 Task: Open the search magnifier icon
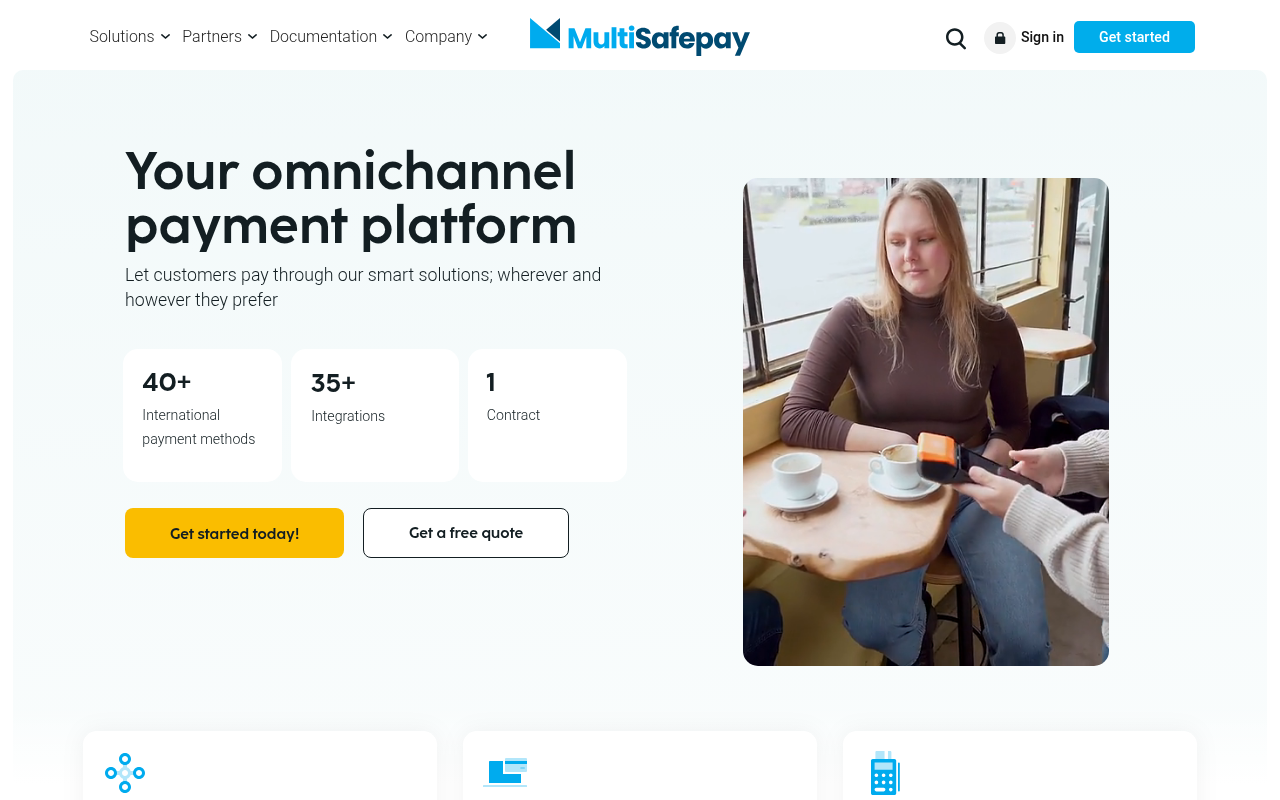[x=956, y=38]
